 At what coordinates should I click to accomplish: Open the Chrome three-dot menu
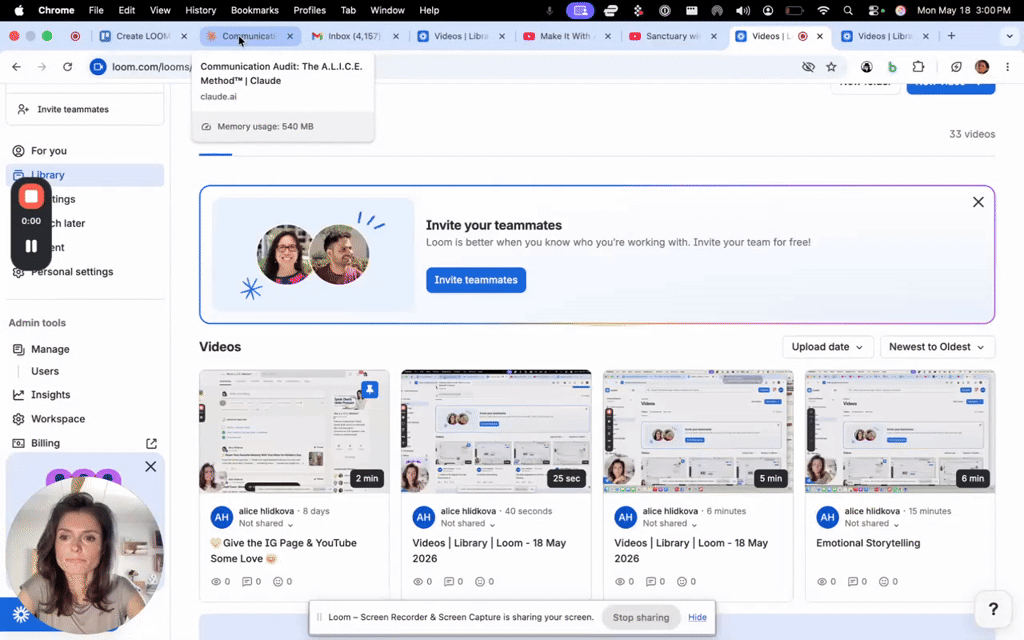point(1008,67)
